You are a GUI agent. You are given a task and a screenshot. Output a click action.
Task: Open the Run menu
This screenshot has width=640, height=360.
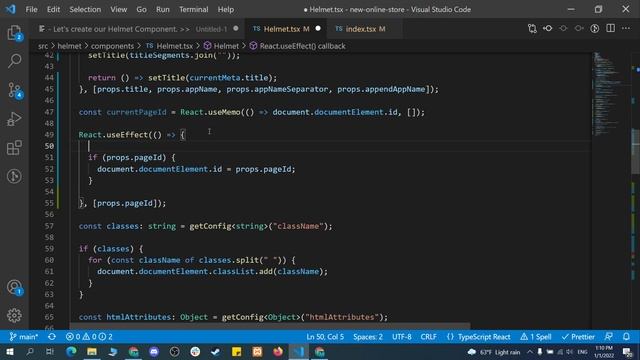click(162, 9)
